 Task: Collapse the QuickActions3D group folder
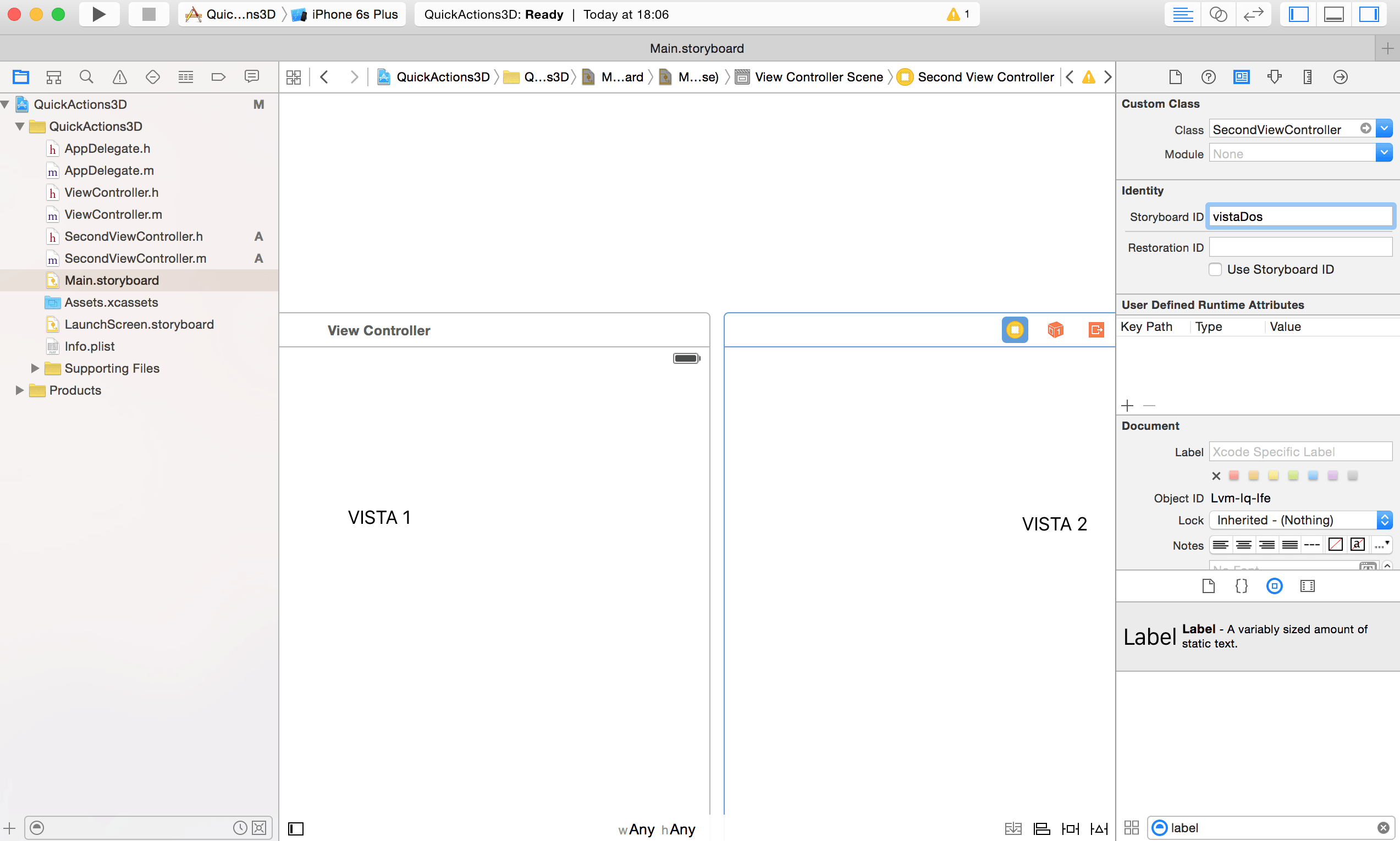[20, 126]
